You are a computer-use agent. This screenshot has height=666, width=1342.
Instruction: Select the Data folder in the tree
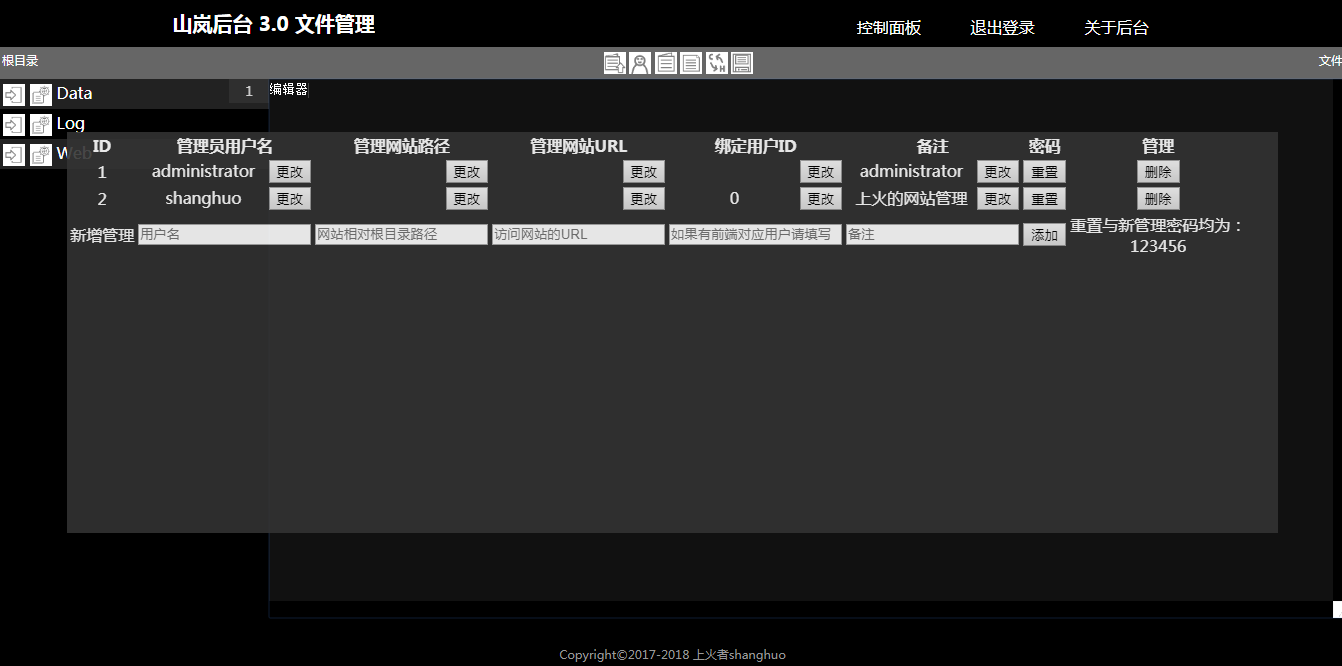[75, 94]
